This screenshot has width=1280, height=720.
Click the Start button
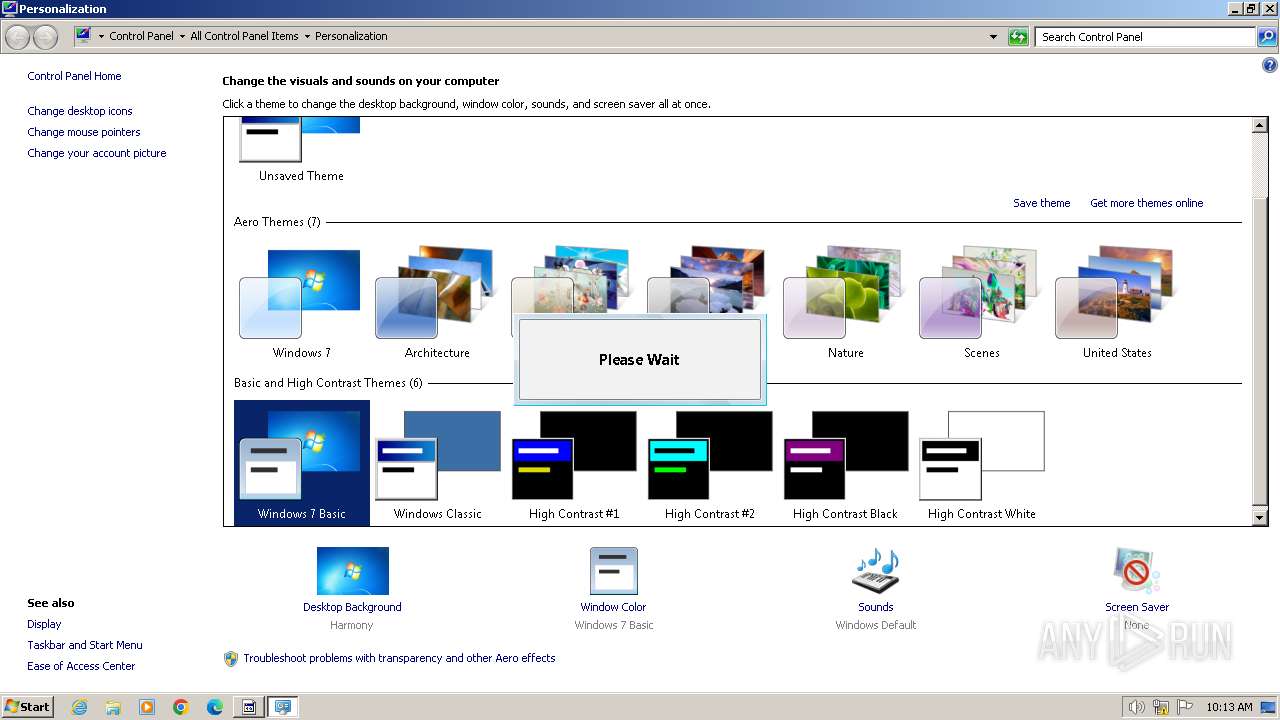pyautogui.click(x=28, y=707)
